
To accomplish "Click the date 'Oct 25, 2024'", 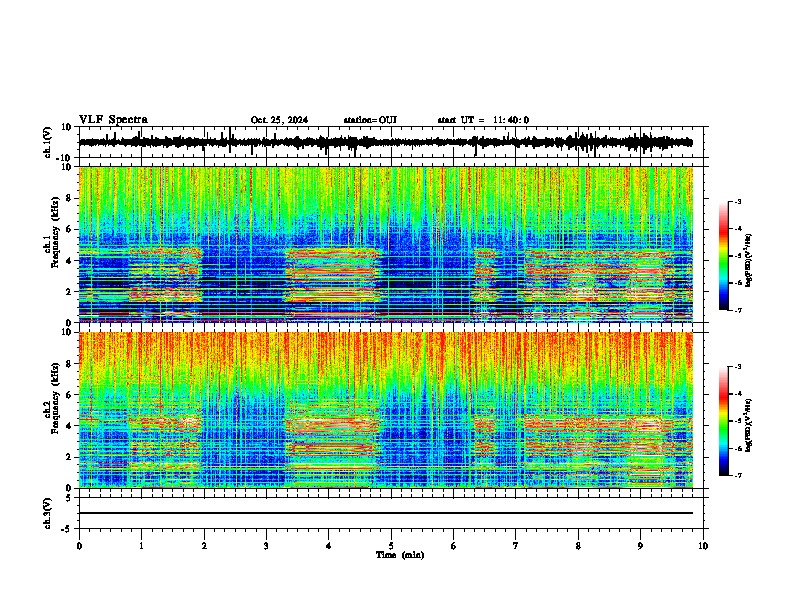I will point(279,120).
